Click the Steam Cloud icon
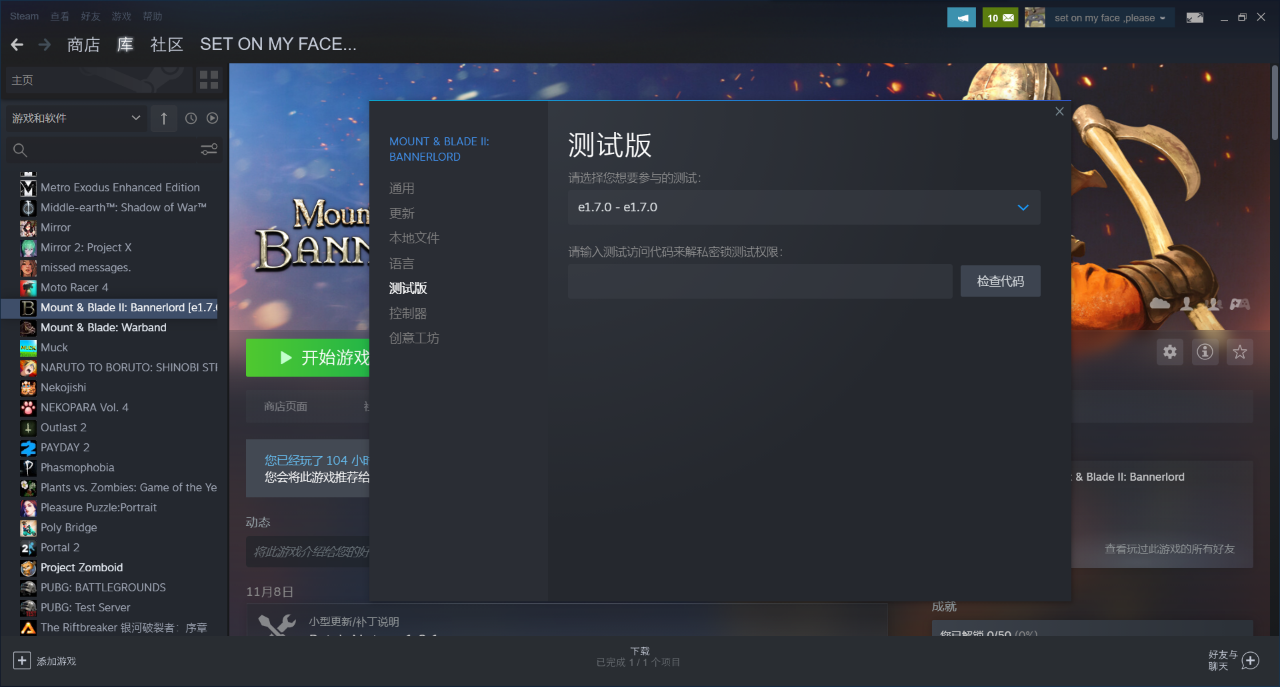 click(1160, 303)
